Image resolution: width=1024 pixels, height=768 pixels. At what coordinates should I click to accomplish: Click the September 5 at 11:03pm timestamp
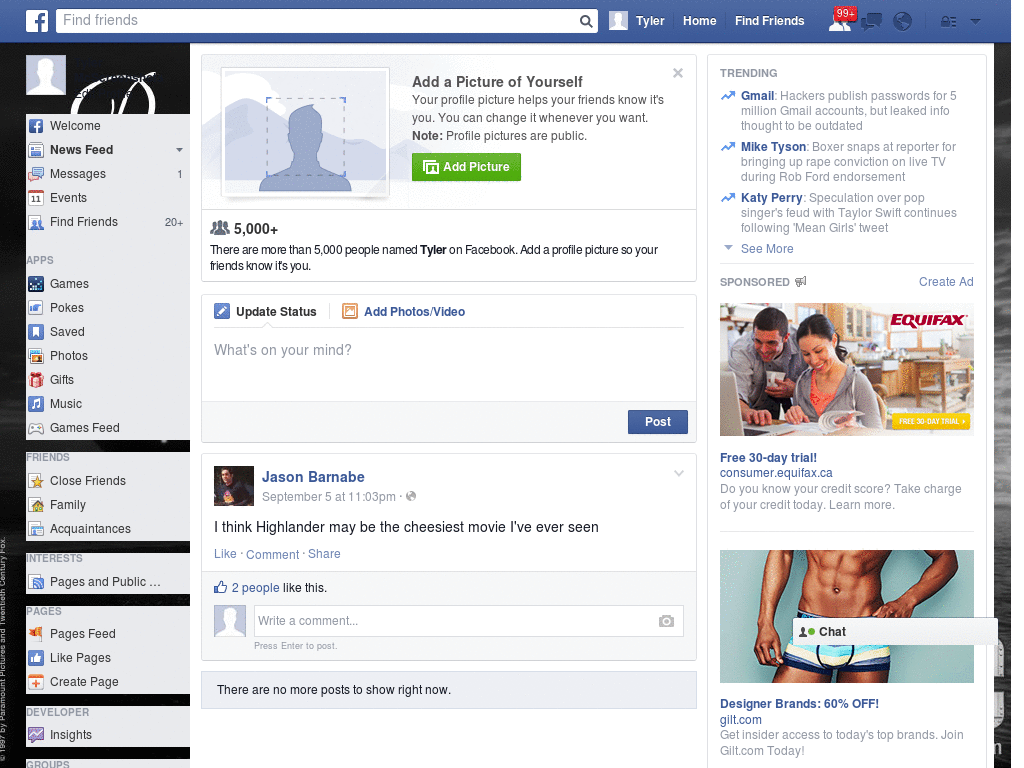328,497
